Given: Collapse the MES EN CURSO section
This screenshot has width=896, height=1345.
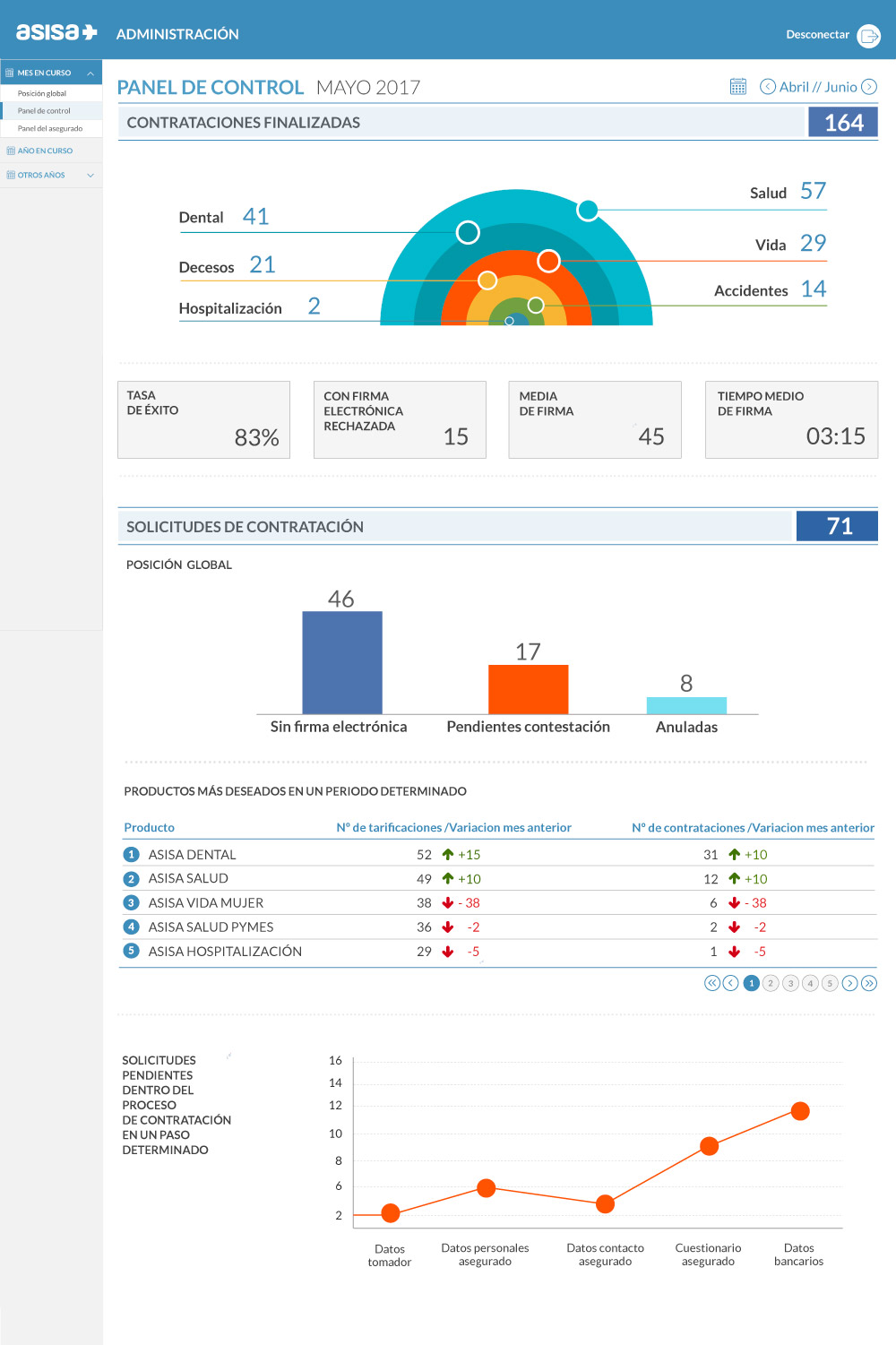Looking at the screenshot, I should 90,73.
